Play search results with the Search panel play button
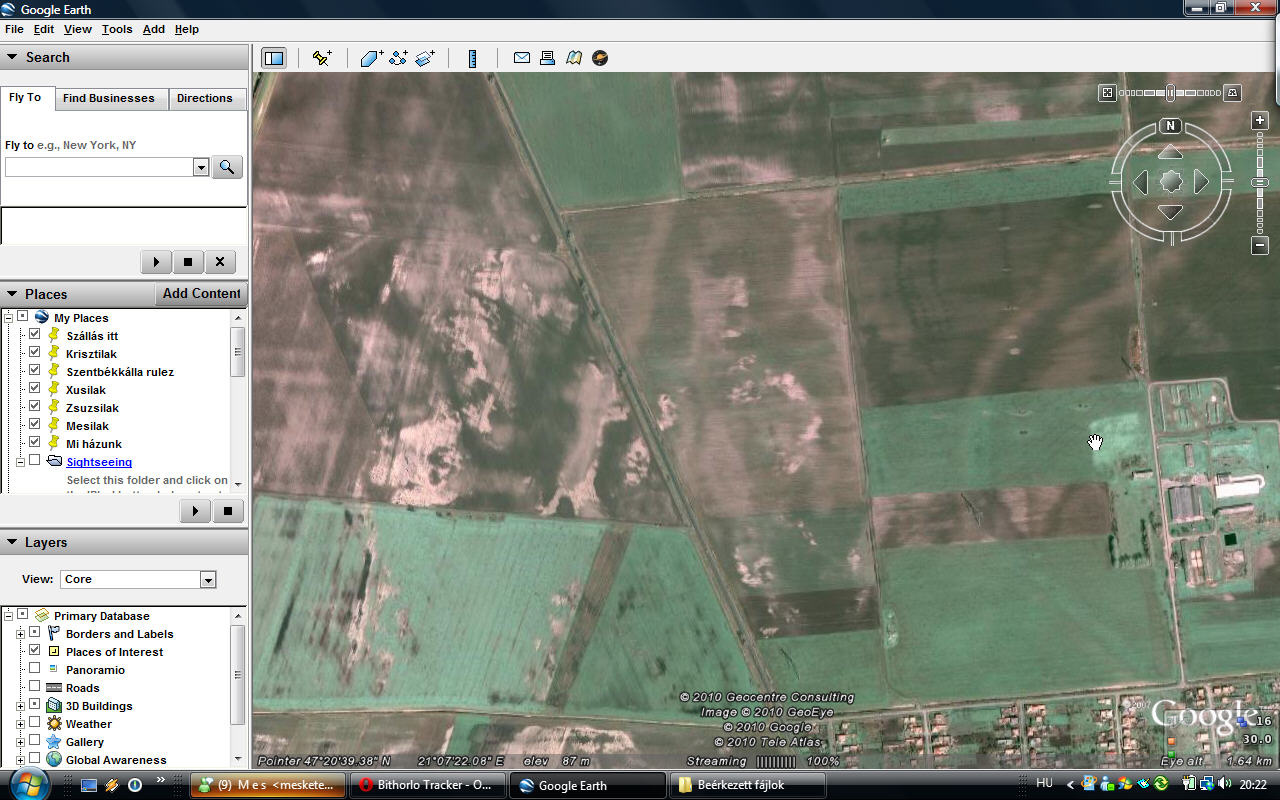The width and height of the screenshot is (1280, 800). click(x=156, y=262)
